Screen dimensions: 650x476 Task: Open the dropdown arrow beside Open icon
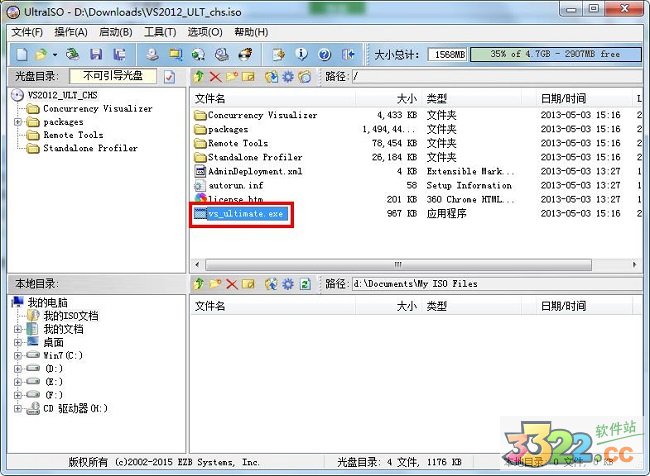click(55, 55)
